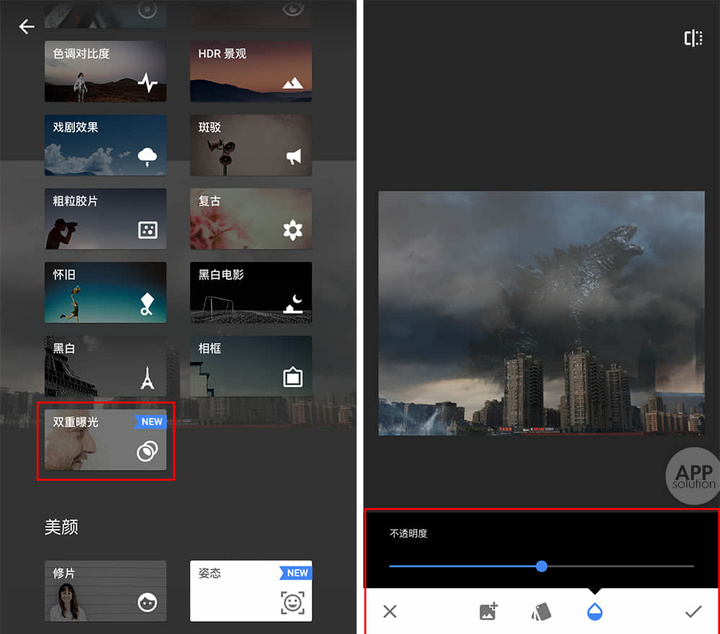Click the 不透明度 opacity slider handle
The width and height of the screenshot is (720, 634).
pyautogui.click(x=541, y=566)
